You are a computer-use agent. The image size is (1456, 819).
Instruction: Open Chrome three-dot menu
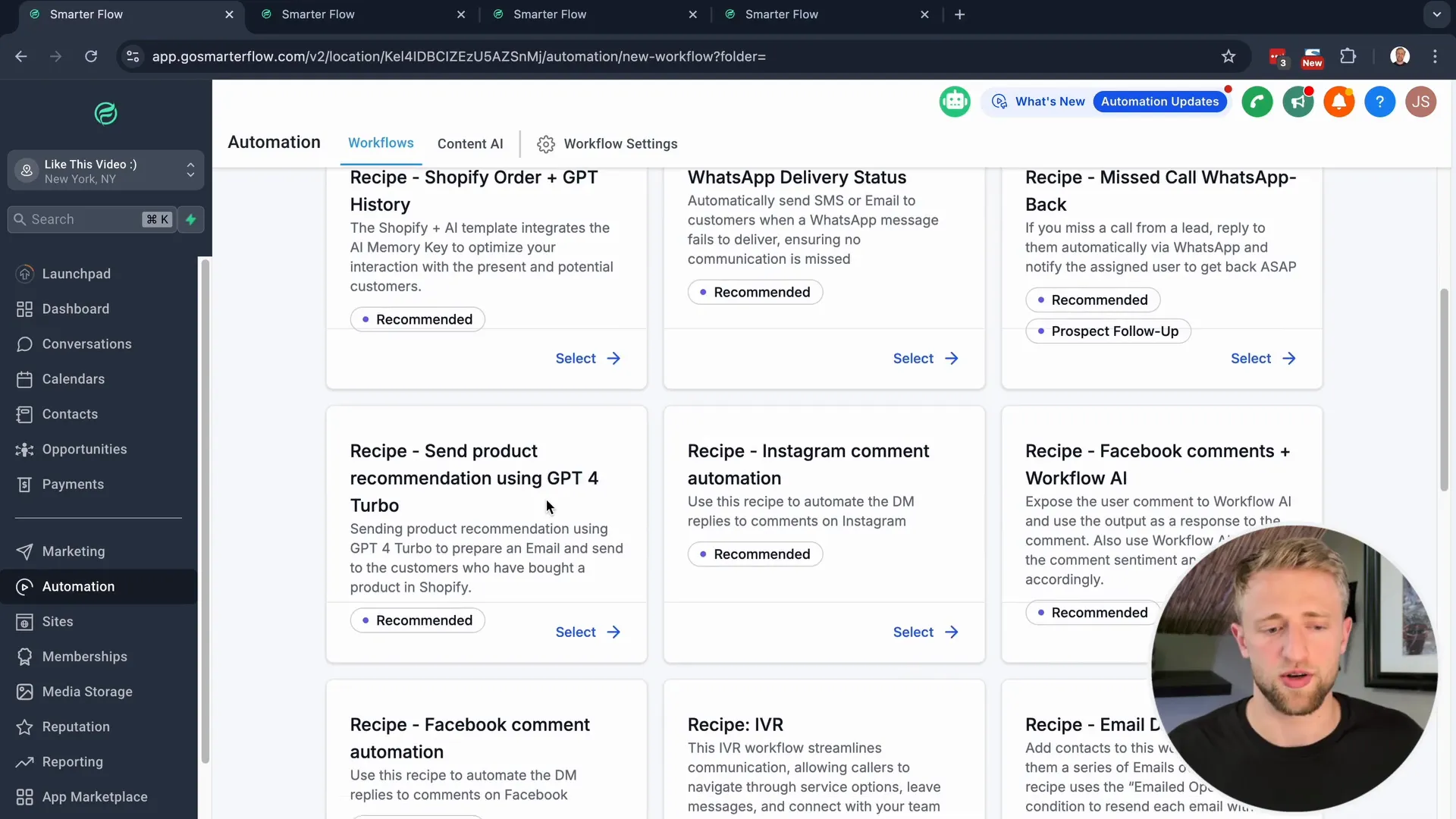coord(1435,56)
